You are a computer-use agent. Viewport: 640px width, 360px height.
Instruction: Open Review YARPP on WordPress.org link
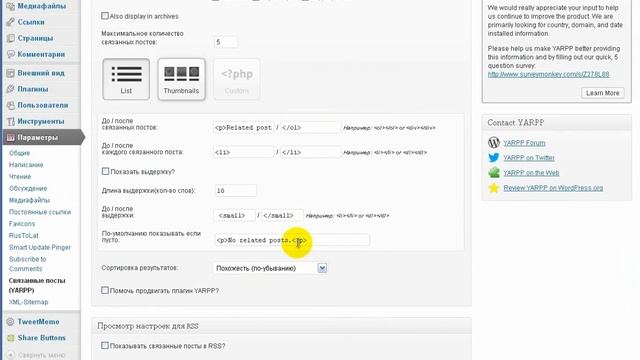(553, 188)
